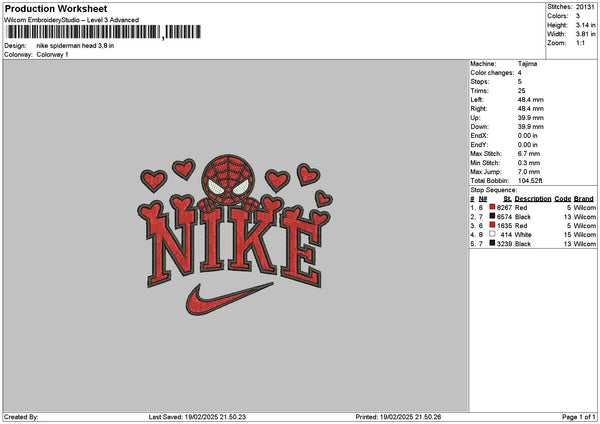
Task: Click the Min Stitch value "0.3 mm"
Action: click(529, 163)
